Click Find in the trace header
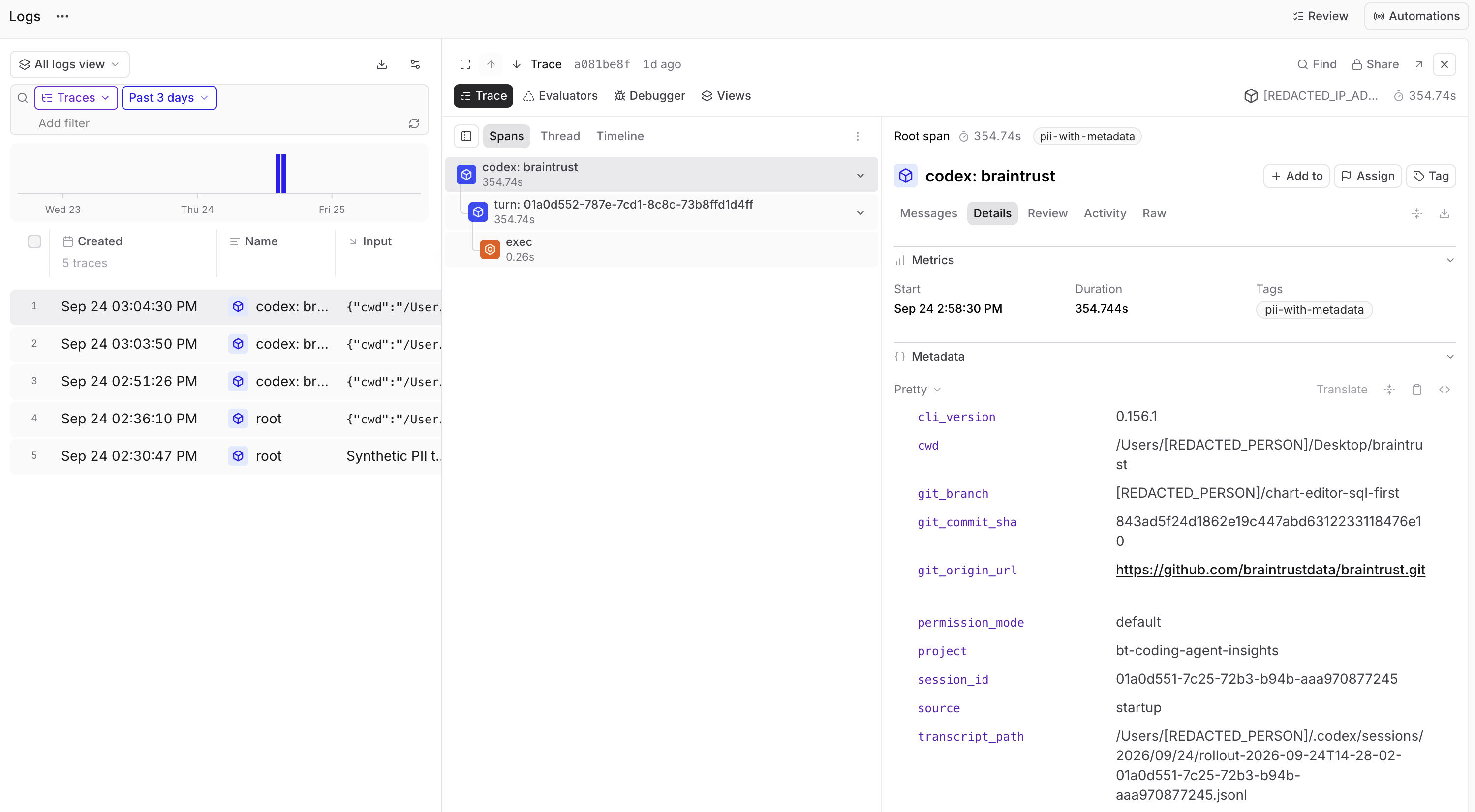Image resolution: width=1475 pixels, height=812 pixels. pyautogui.click(x=1317, y=64)
